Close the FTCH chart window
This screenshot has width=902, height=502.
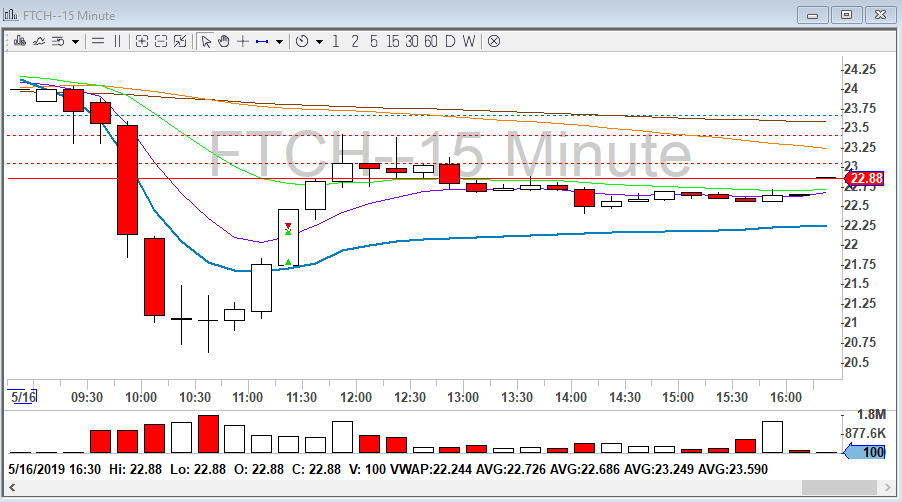[880, 15]
